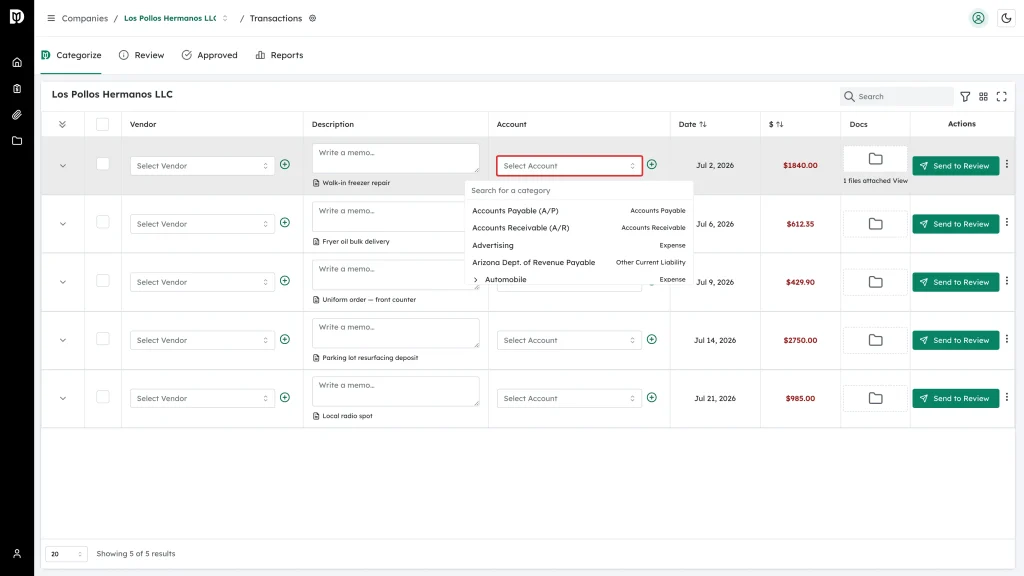Send the $612.35 transaction to review
This screenshot has width=1024, height=576.
955,224
